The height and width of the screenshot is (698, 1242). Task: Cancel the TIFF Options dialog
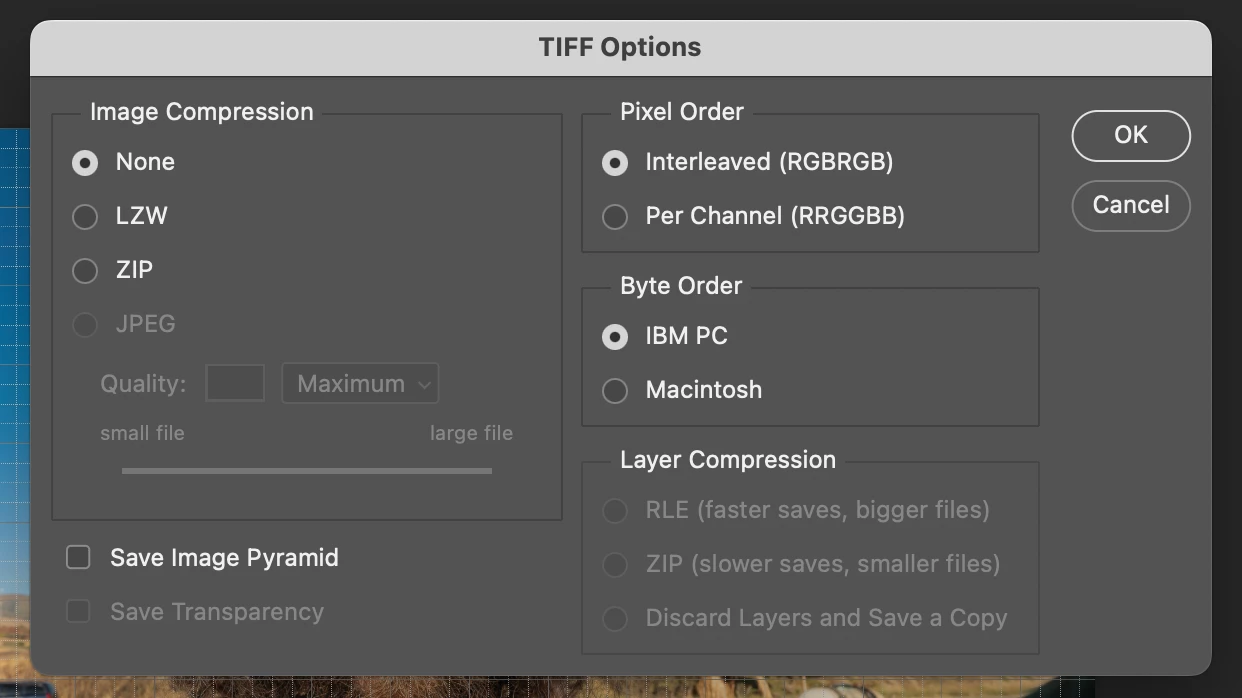tap(1131, 205)
